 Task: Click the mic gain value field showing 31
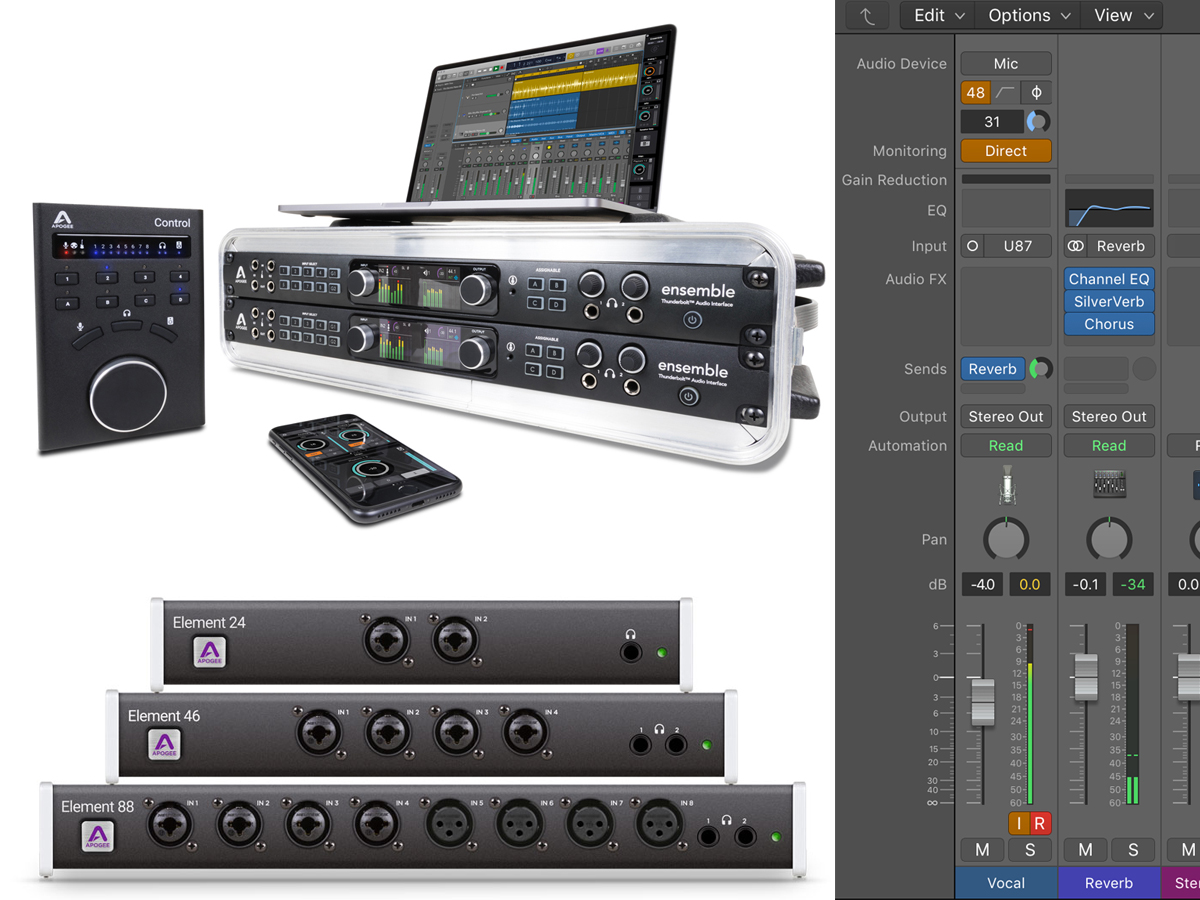pos(992,122)
